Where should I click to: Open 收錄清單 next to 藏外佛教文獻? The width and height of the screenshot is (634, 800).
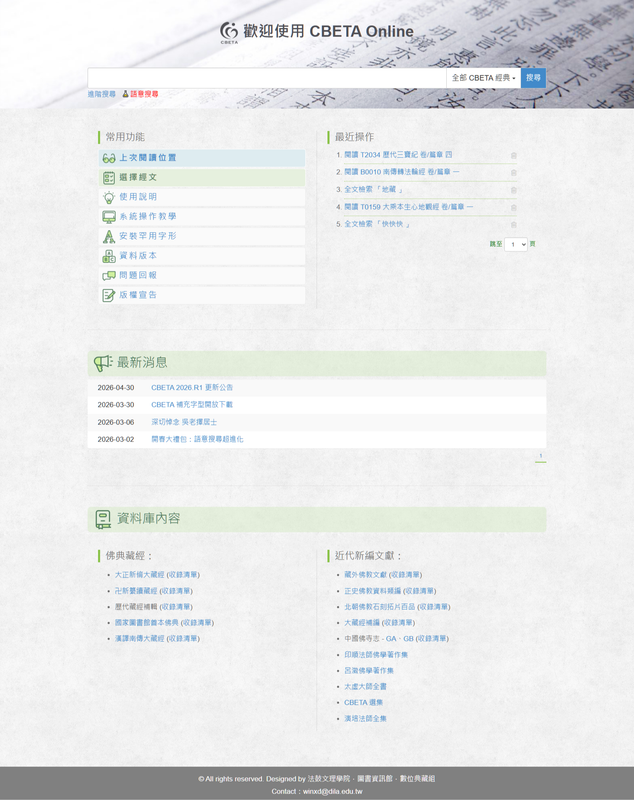[x=405, y=574]
